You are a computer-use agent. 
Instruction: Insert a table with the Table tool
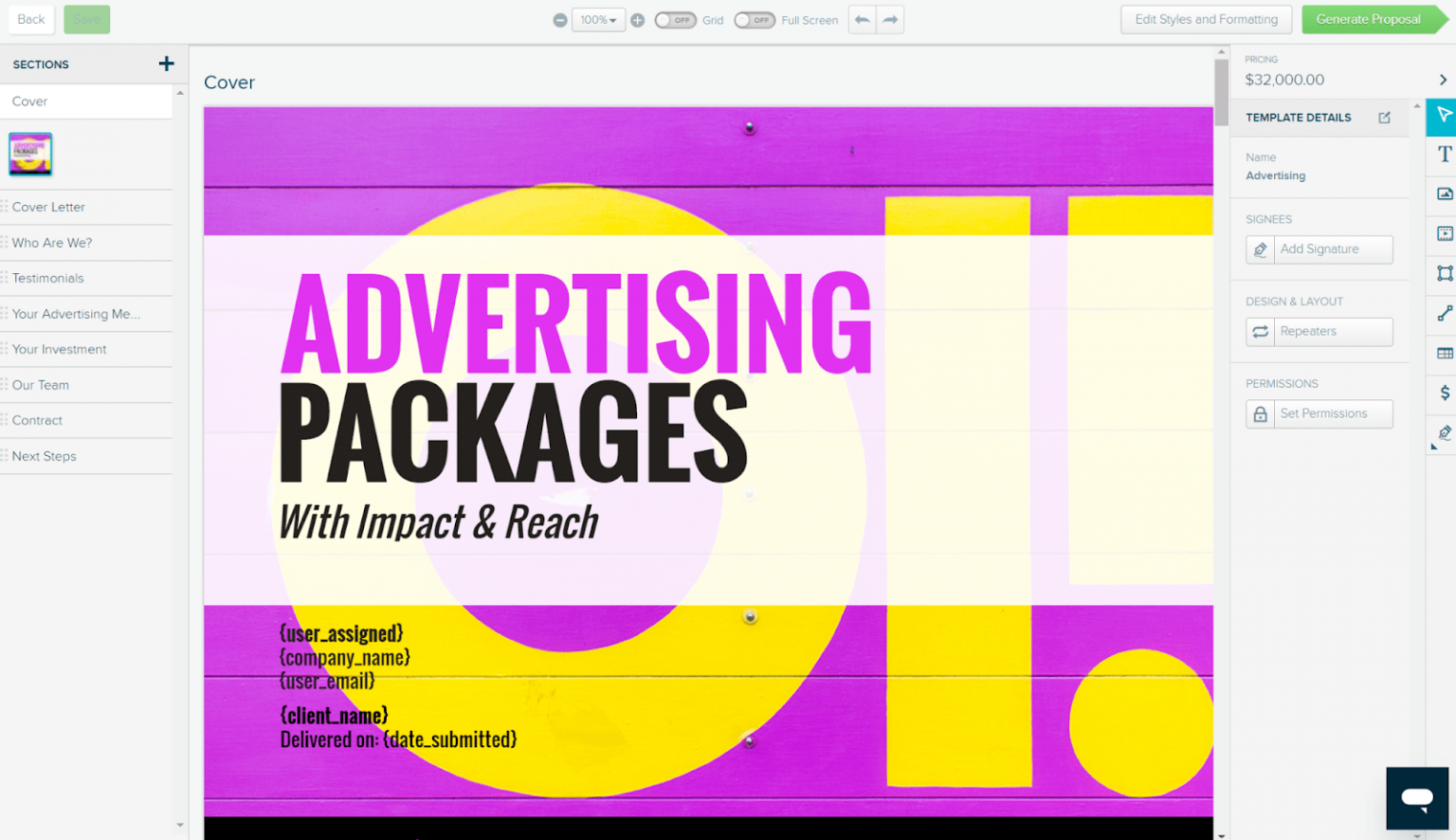[1444, 354]
